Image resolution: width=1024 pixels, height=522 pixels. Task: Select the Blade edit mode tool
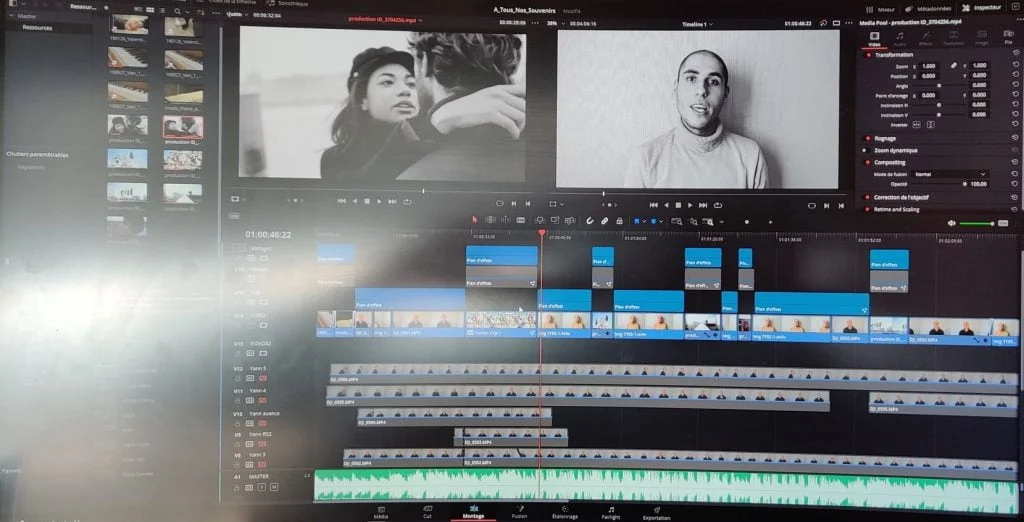point(520,220)
